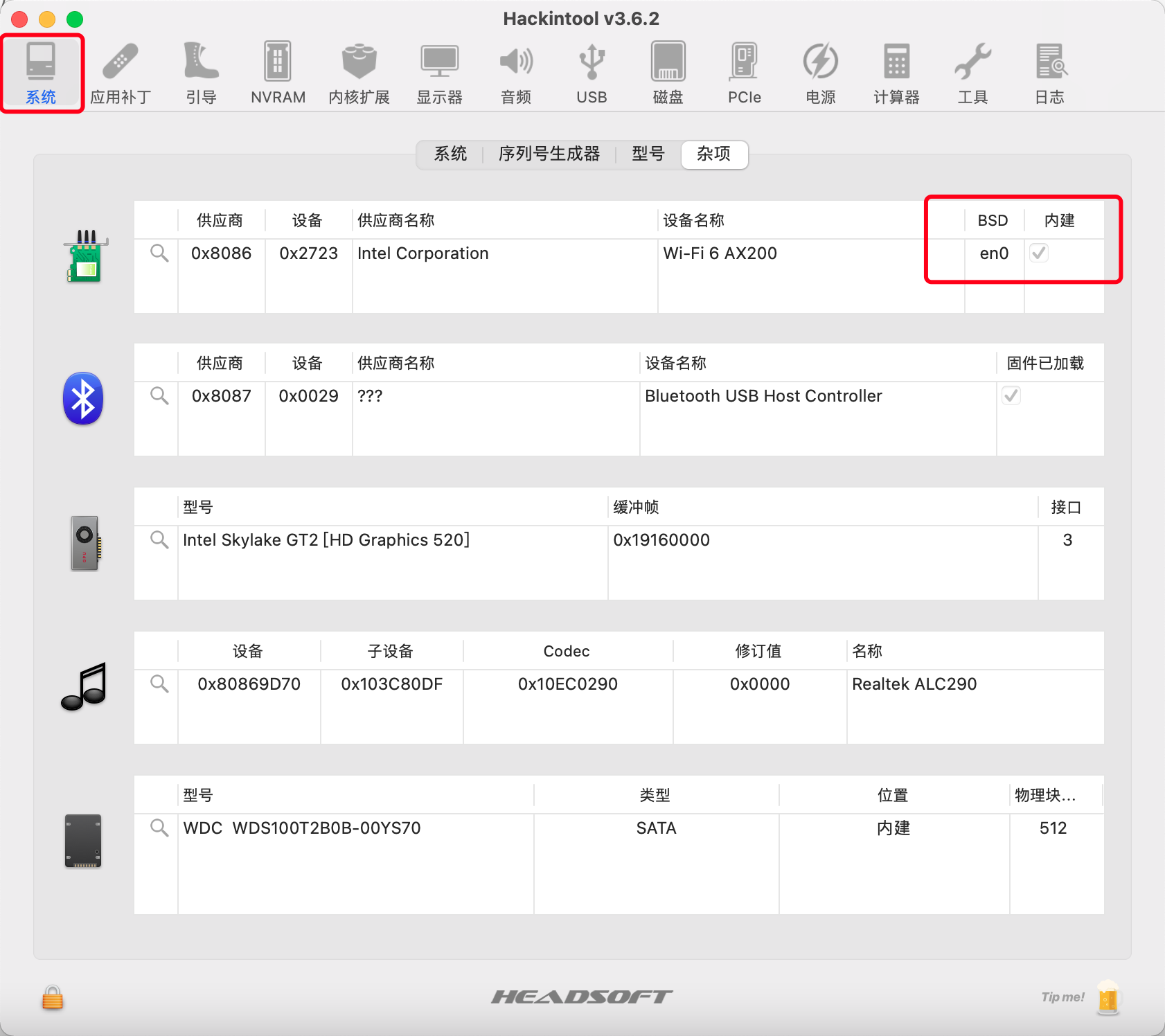Screen dimensions: 1165x1036
Task: Select the 系统 sub-tab in segmented control
Action: pyautogui.click(x=450, y=154)
